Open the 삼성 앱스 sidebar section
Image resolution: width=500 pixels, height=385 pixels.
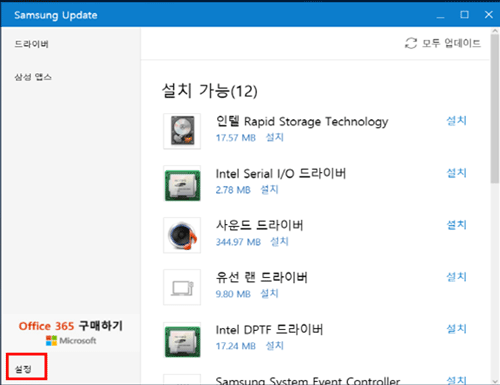(x=33, y=77)
